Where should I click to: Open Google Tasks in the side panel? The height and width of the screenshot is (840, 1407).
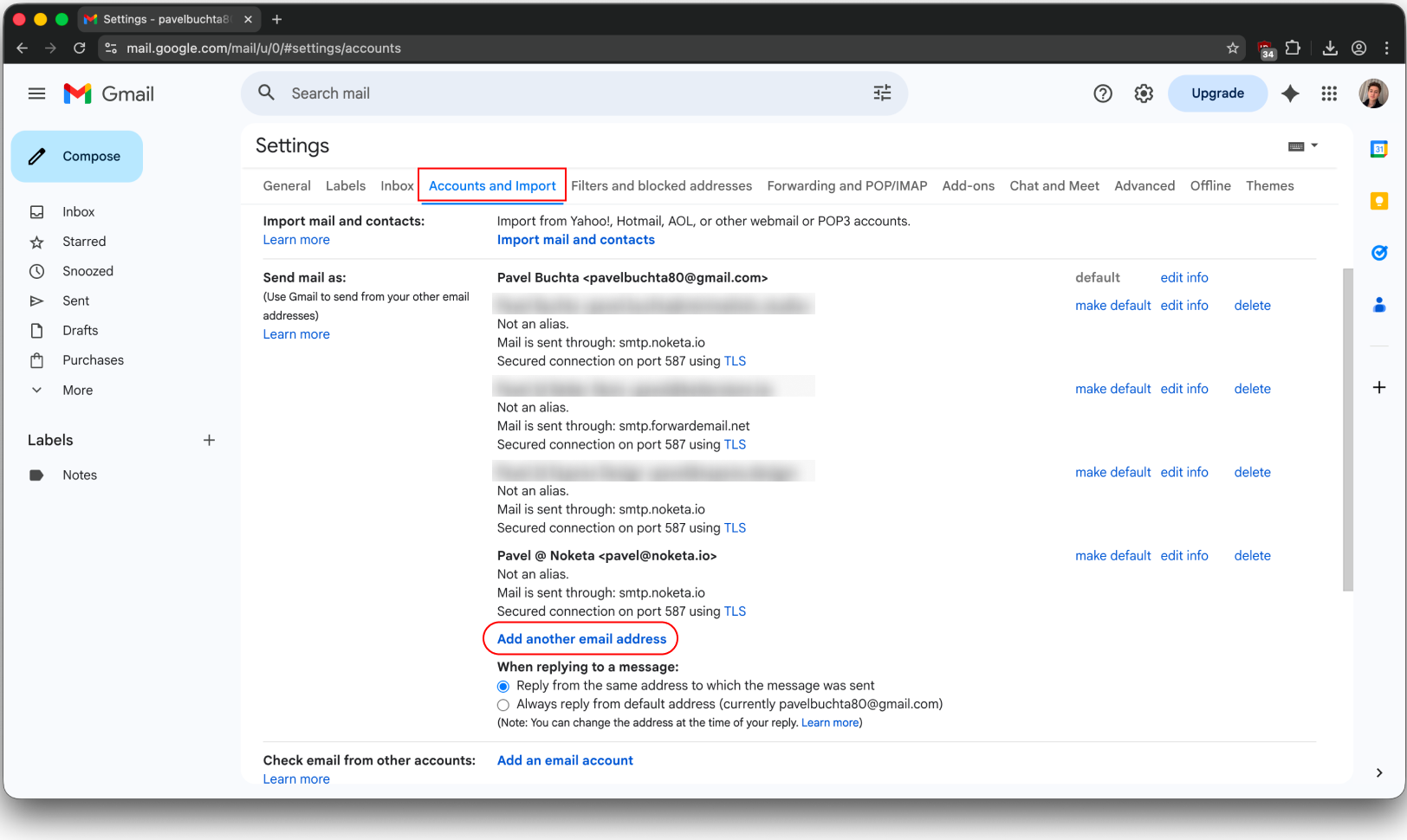pyautogui.click(x=1379, y=253)
